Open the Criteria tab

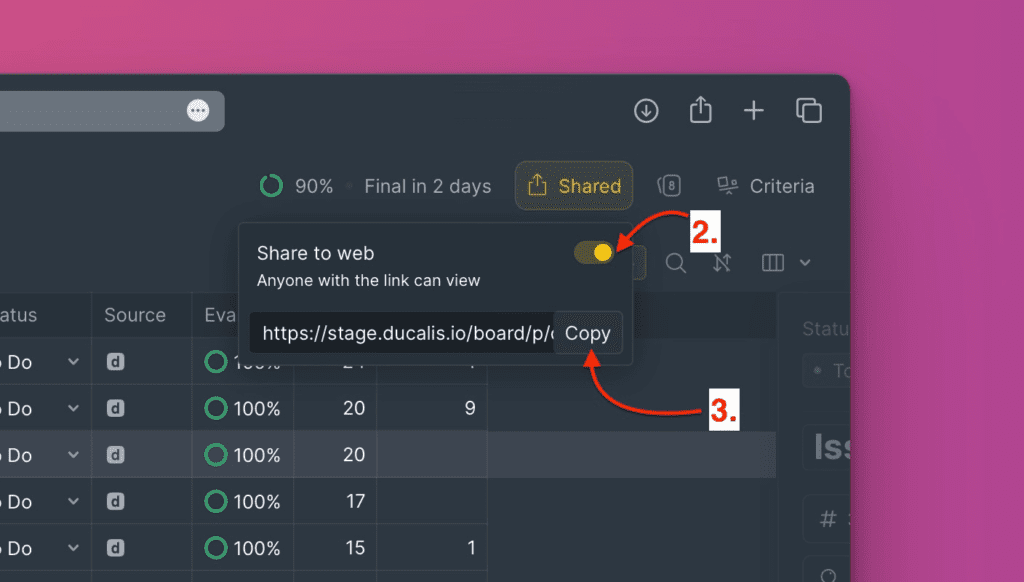766,186
